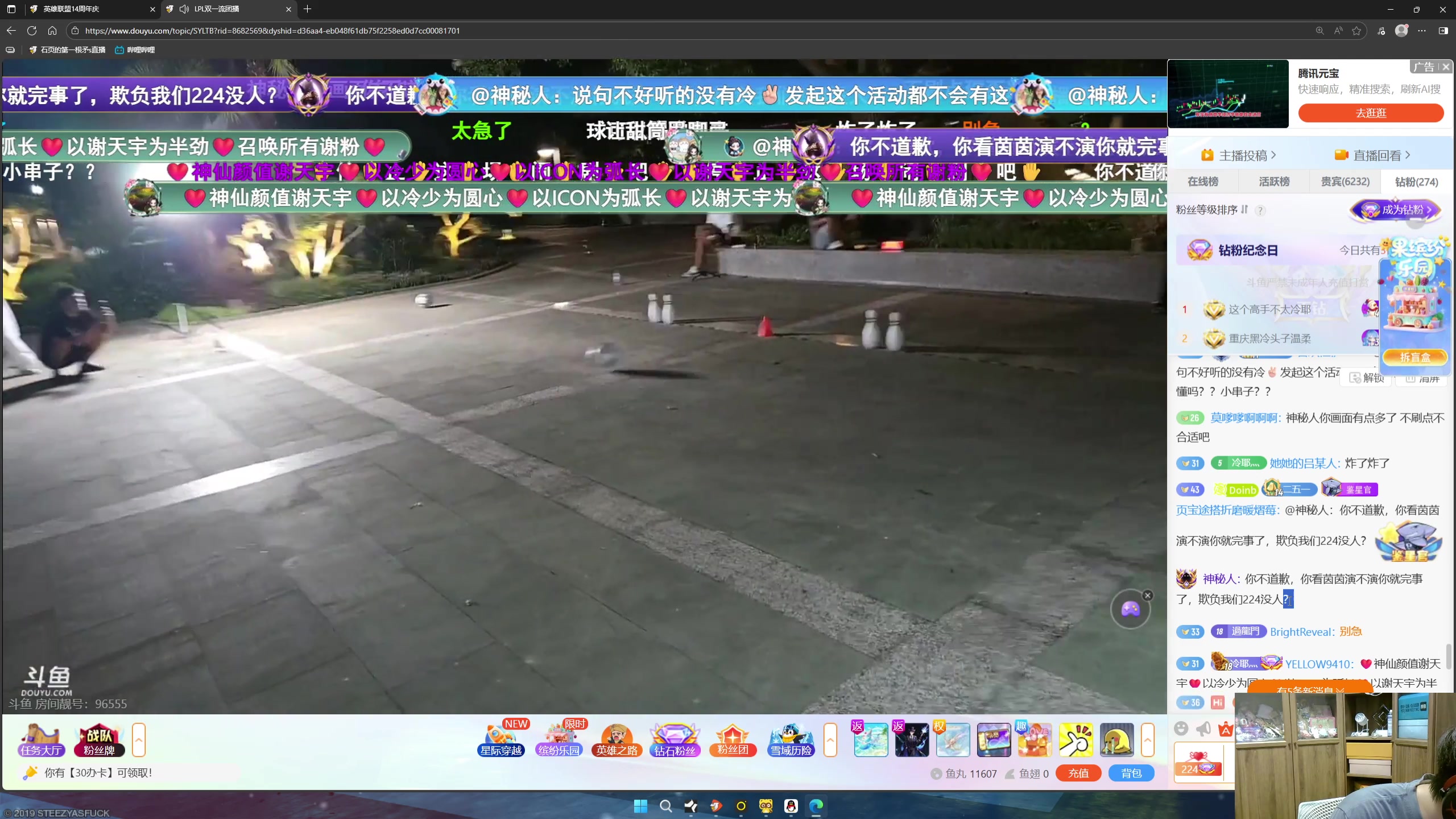Viewport: 1456px width, 819px height.
Task: Click the 224 heart fan badge
Action: pos(1198,764)
